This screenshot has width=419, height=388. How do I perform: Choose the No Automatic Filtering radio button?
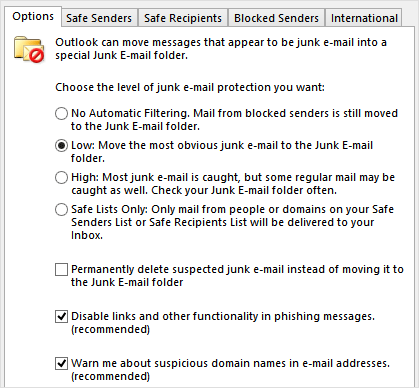61,113
